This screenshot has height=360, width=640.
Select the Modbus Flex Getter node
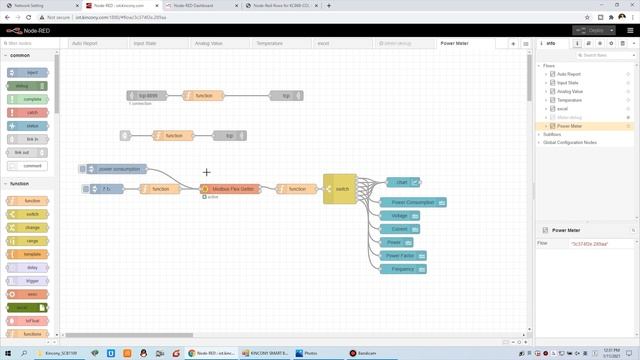[230, 189]
